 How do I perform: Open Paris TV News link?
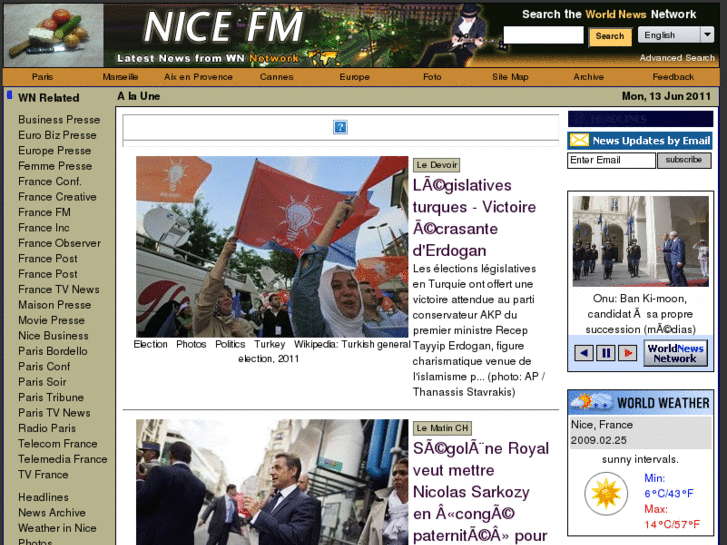click(x=54, y=413)
